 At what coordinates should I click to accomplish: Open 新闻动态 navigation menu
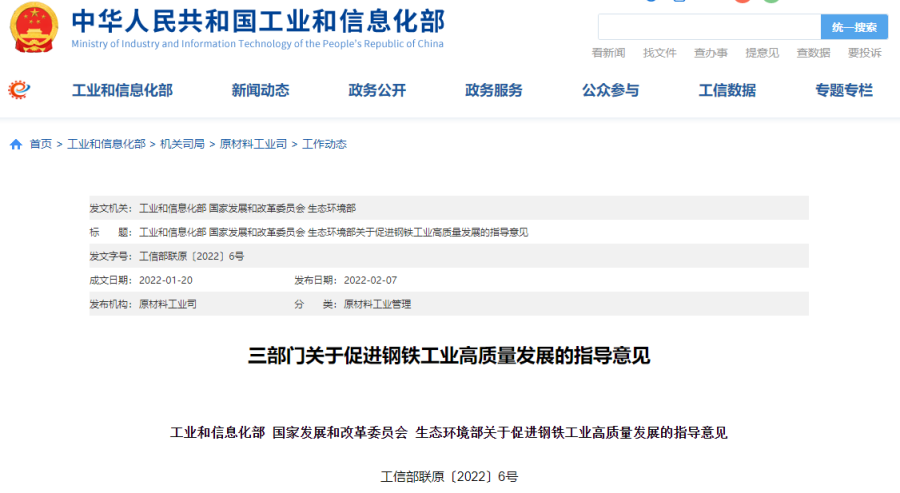click(x=260, y=90)
